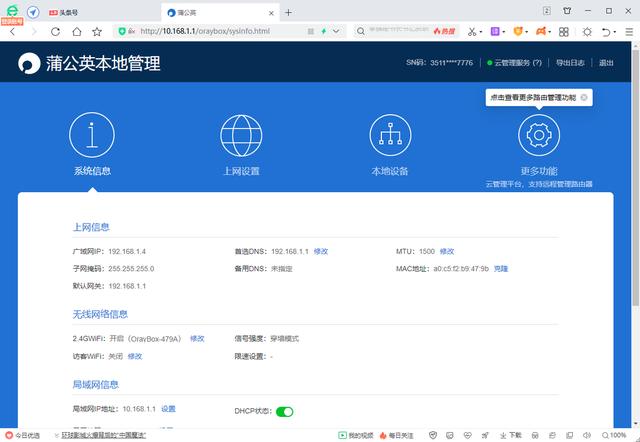
Task: Click 导出日志 in the header
Action: coord(570,62)
